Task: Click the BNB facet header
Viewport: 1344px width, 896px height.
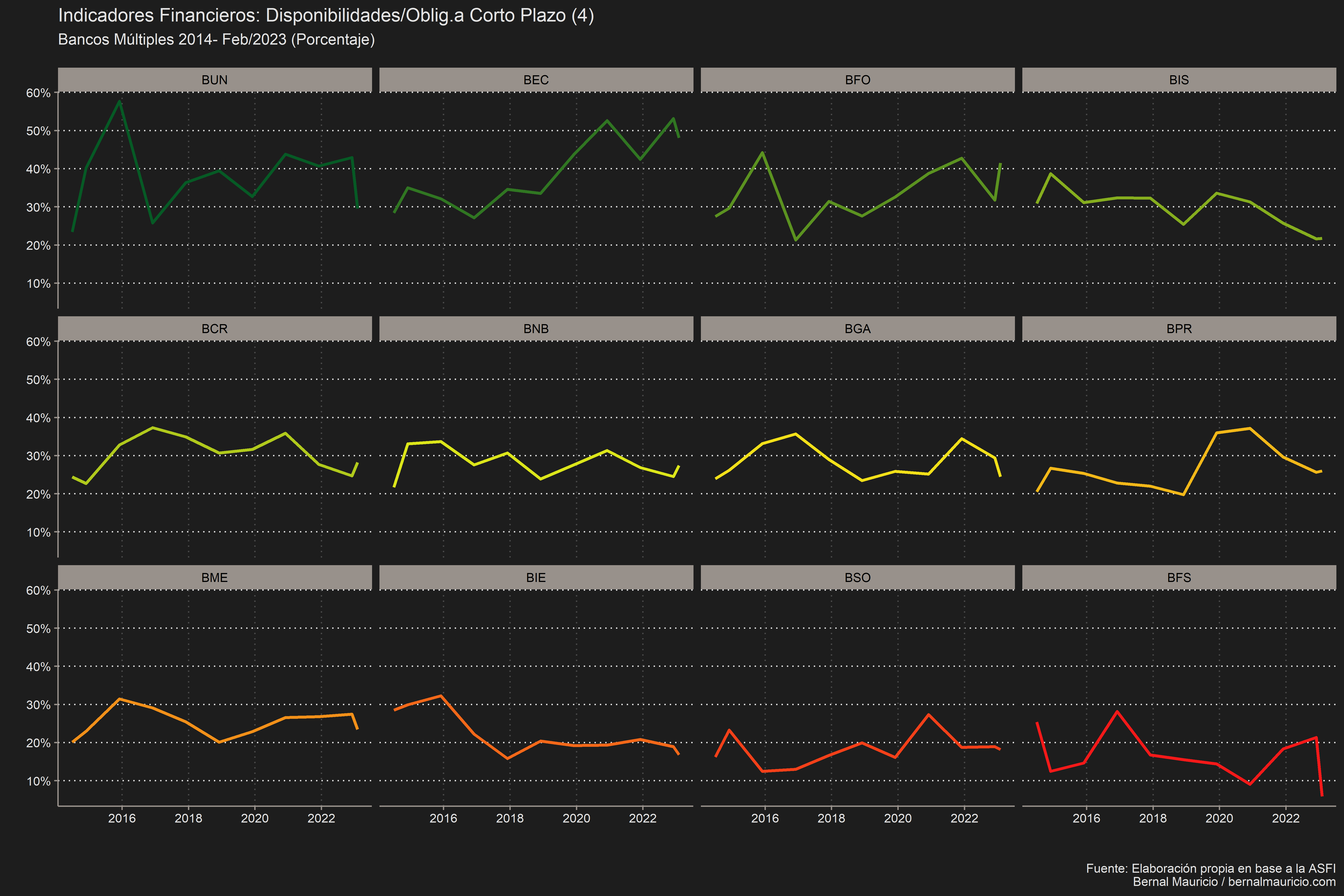Action: pyautogui.click(x=536, y=329)
